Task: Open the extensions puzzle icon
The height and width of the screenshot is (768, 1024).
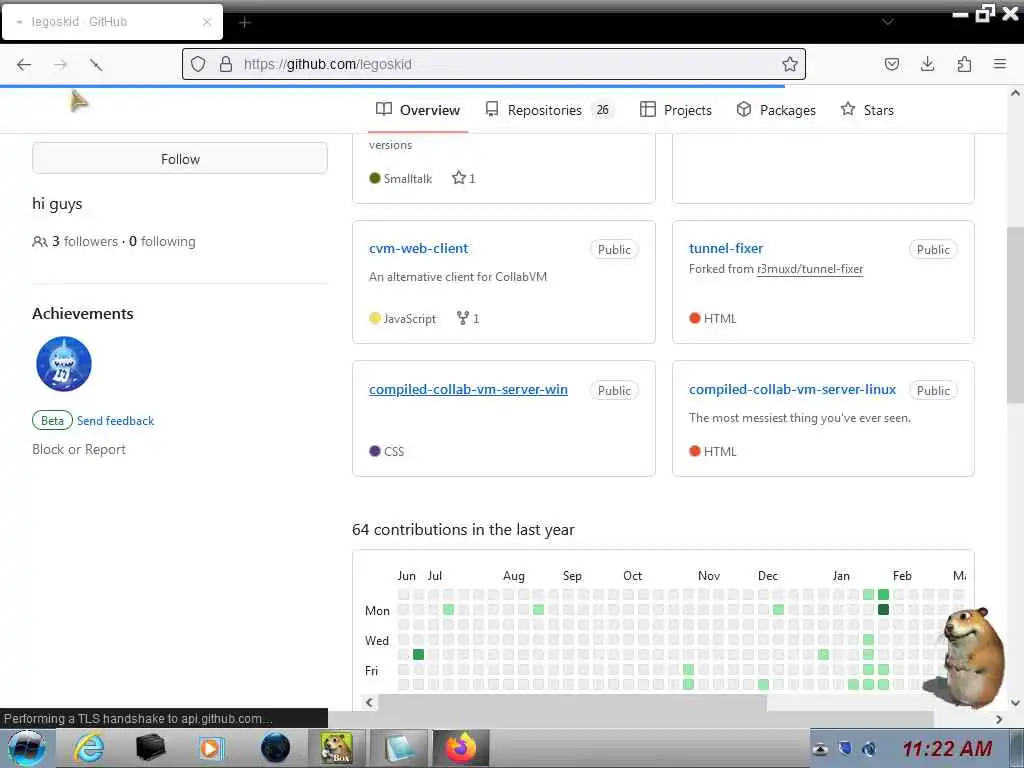Action: click(964, 64)
